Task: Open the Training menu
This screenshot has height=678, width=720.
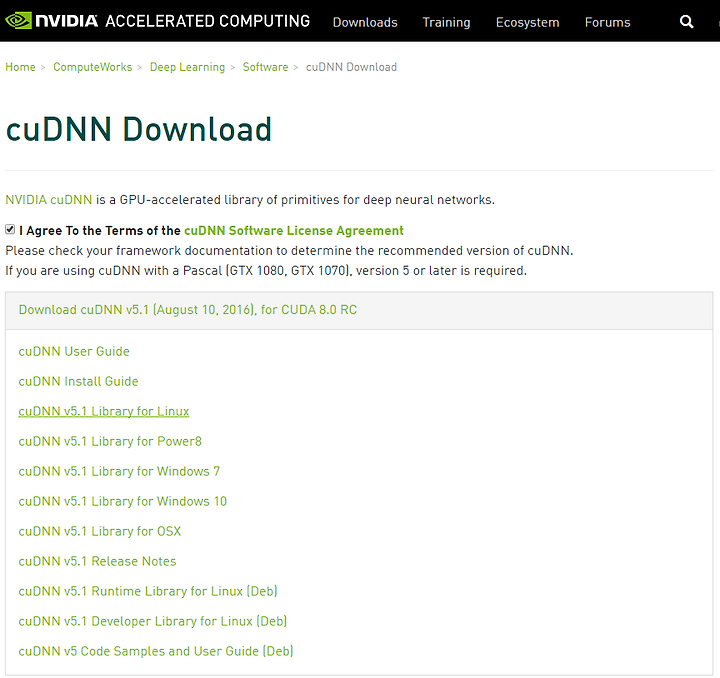Action: [446, 22]
